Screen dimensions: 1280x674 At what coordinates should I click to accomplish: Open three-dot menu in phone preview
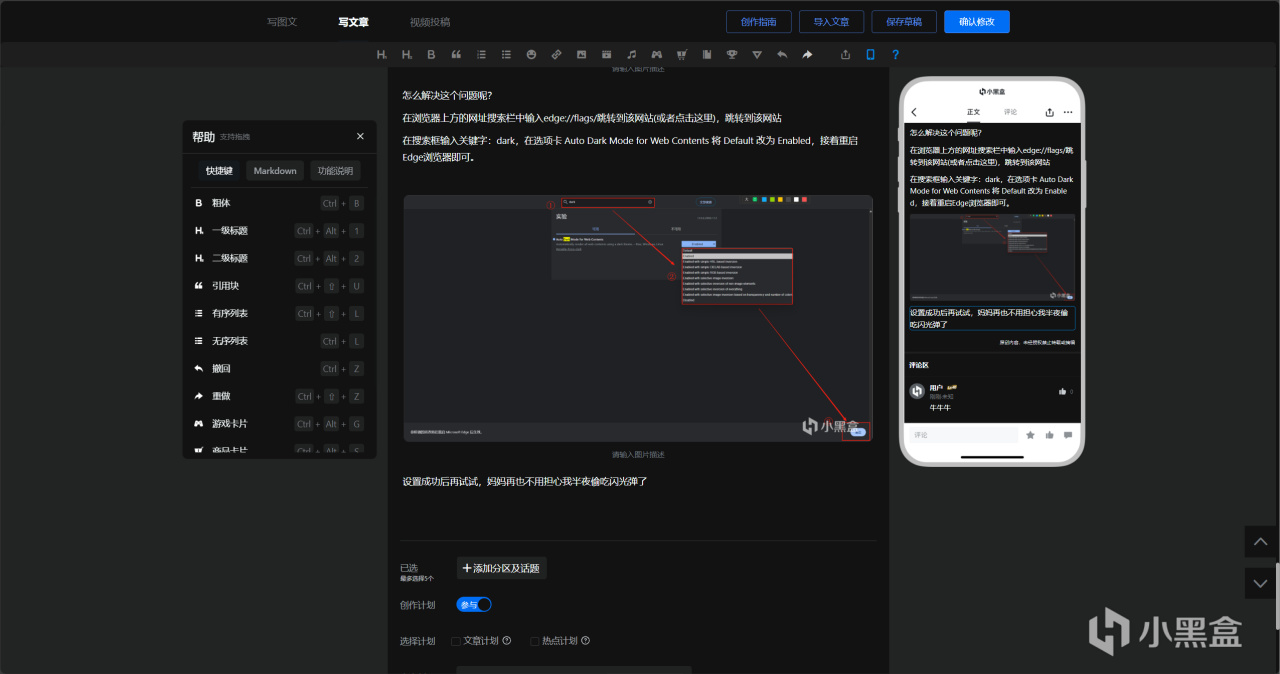(1068, 112)
